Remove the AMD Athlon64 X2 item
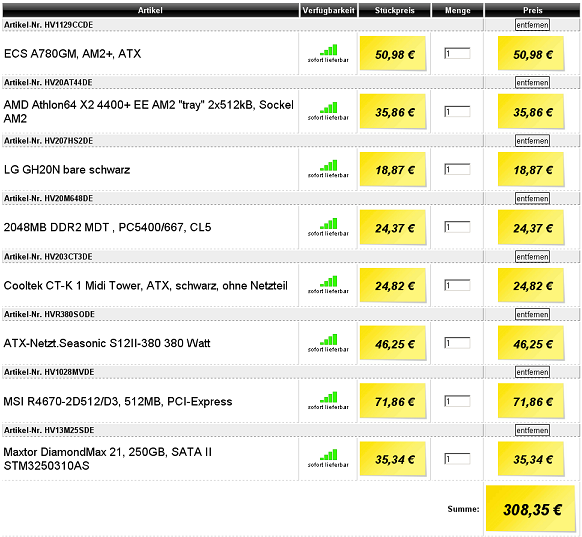The width and height of the screenshot is (582, 537). coord(532,82)
